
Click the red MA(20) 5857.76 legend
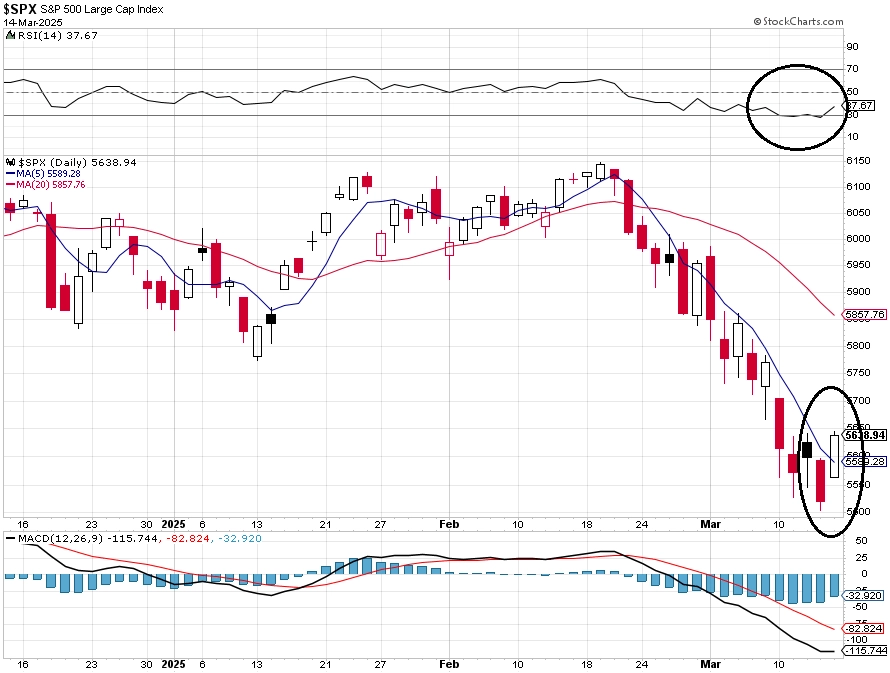[x=45, y=185]
